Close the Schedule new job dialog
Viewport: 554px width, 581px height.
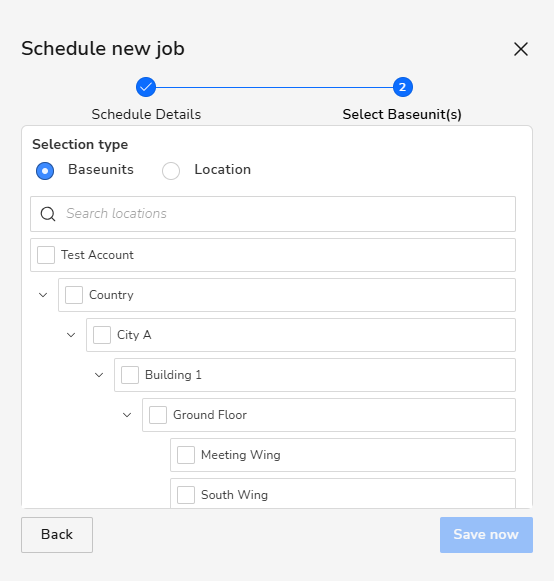click(521, 49)
